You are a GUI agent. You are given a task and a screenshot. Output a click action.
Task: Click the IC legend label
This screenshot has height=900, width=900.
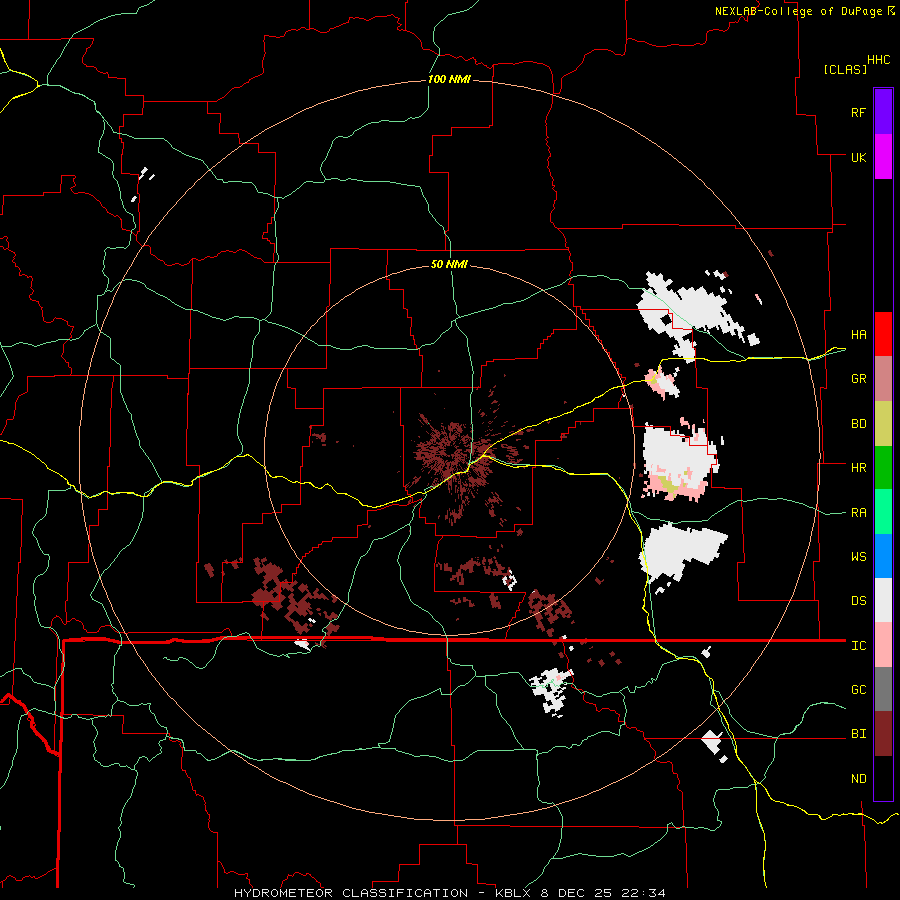click(858, 645)
